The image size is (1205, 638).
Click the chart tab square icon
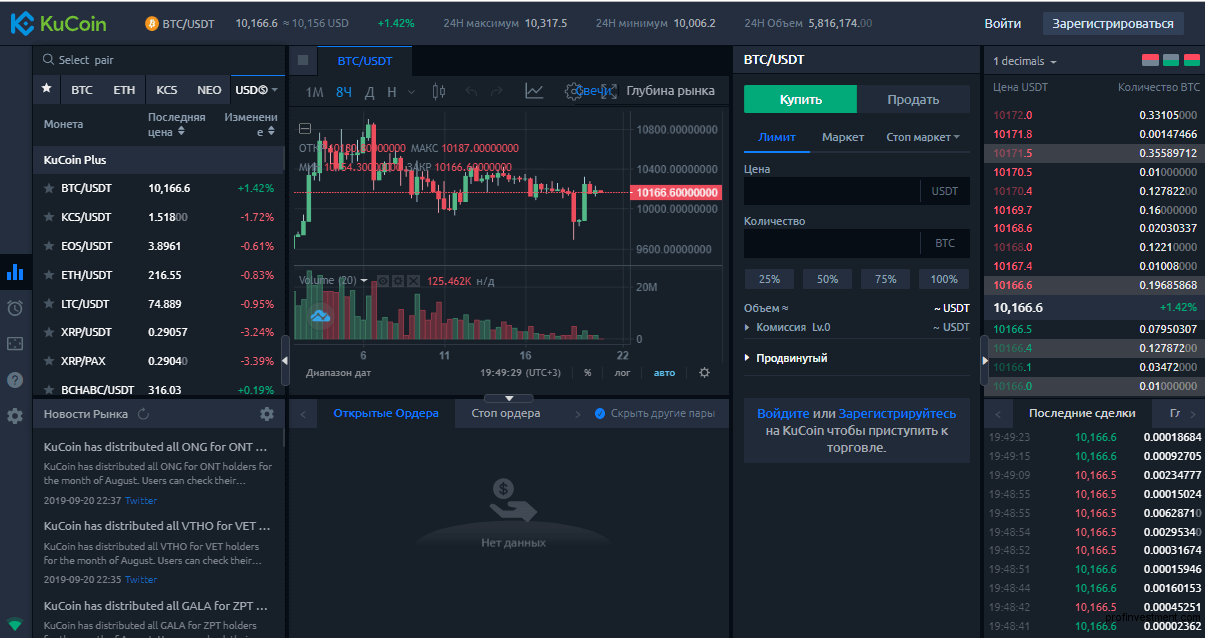(303, 61)
